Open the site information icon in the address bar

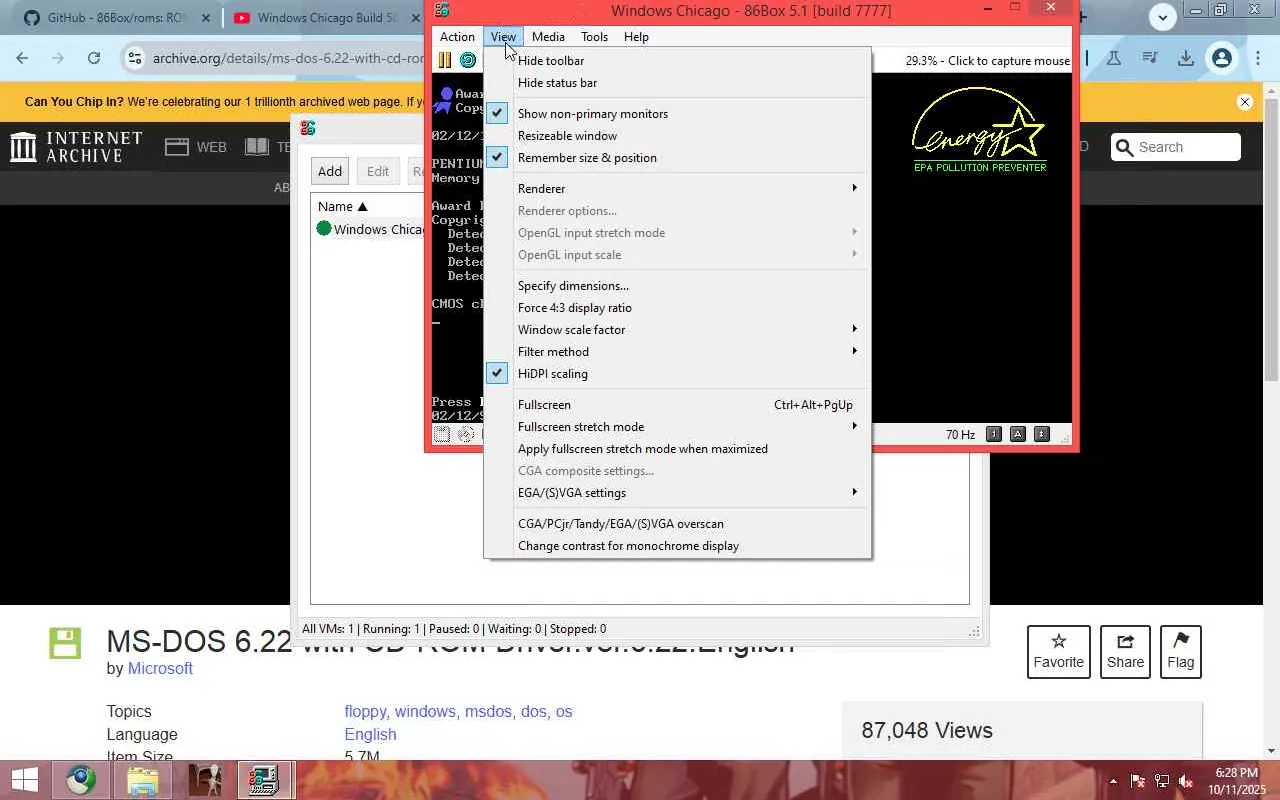tap(135, 58)
